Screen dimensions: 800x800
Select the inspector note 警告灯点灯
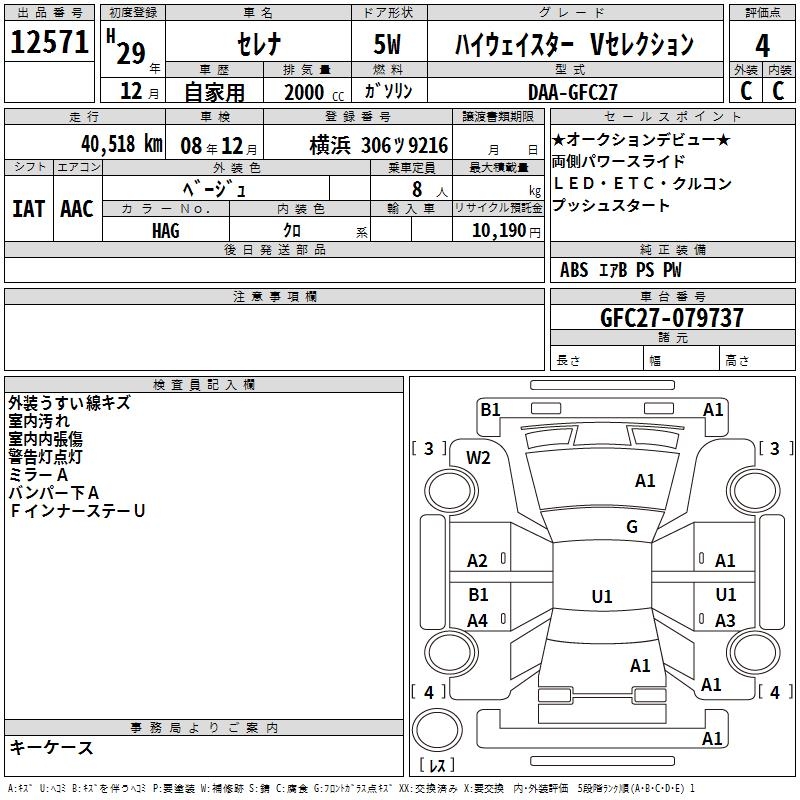(45, 457)
